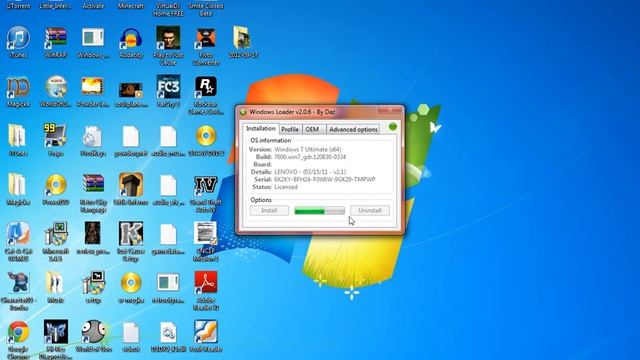Select the Windows_ document icon near WinRAR
The height and width of the screenshot is (360, 640).
[93, 38]
